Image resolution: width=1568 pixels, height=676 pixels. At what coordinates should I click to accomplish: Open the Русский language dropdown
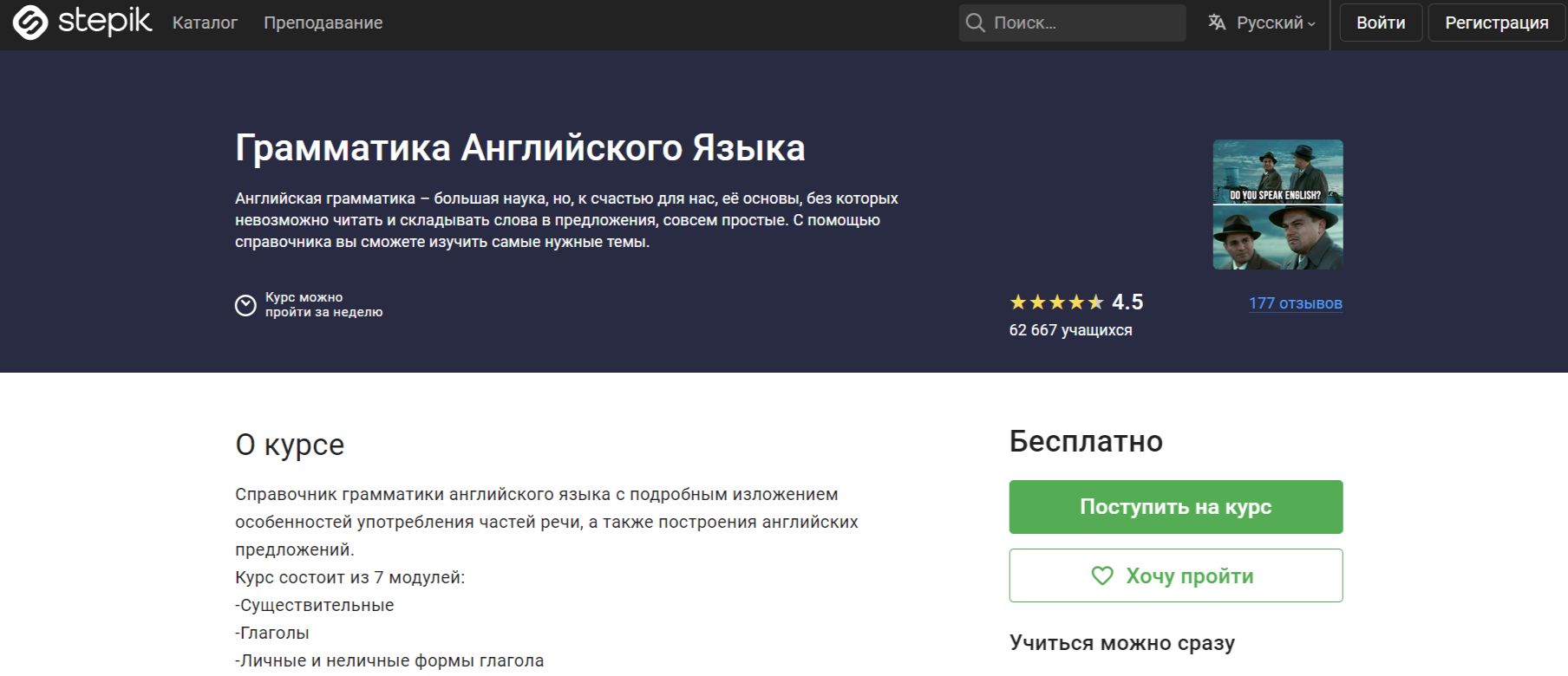tap(1262, 23)
